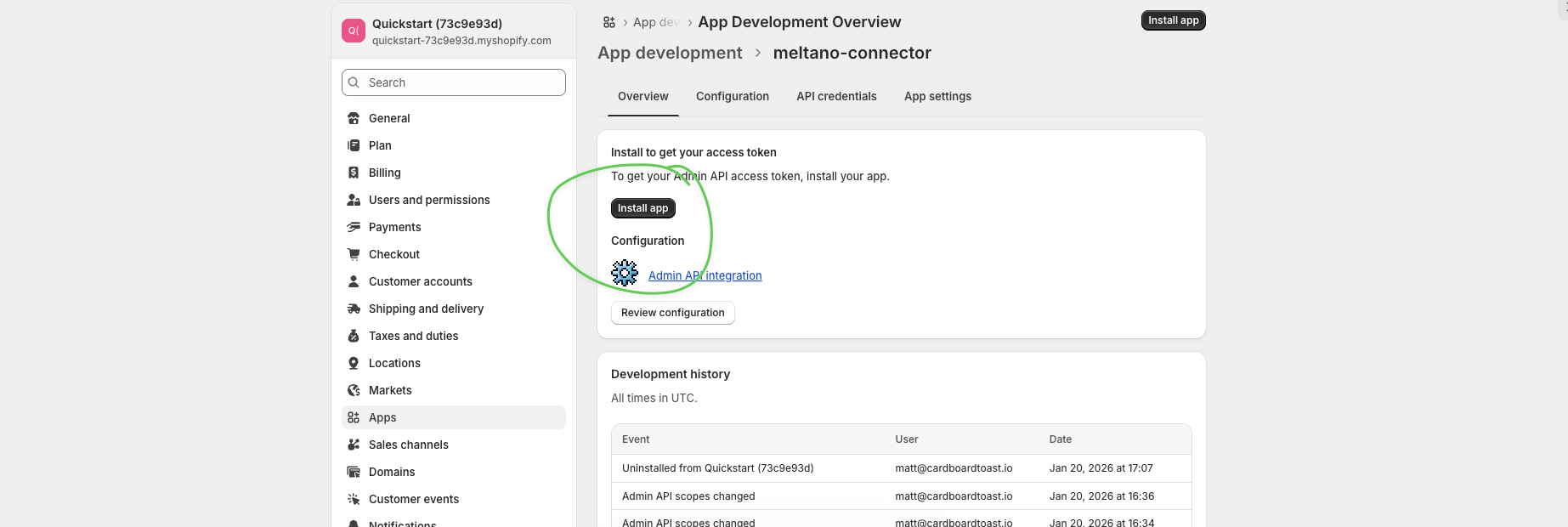The height and width of the screenshot is (527, 1568).
Task: Open the App settings tab
Action: tap(937, 96)
